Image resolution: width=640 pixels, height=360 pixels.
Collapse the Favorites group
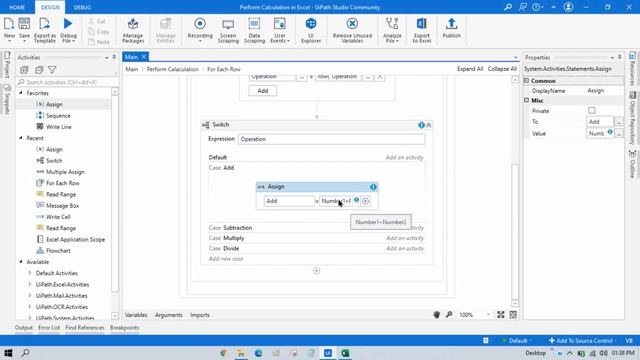tap(21, 93)
